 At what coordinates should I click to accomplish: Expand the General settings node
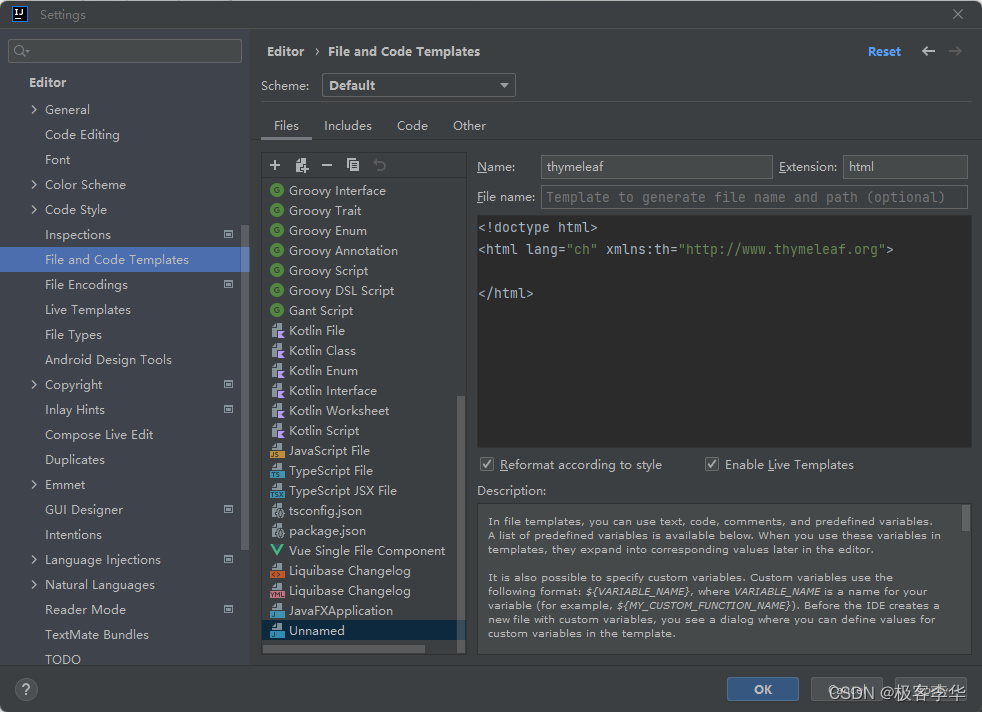click(x=34, y=109)
